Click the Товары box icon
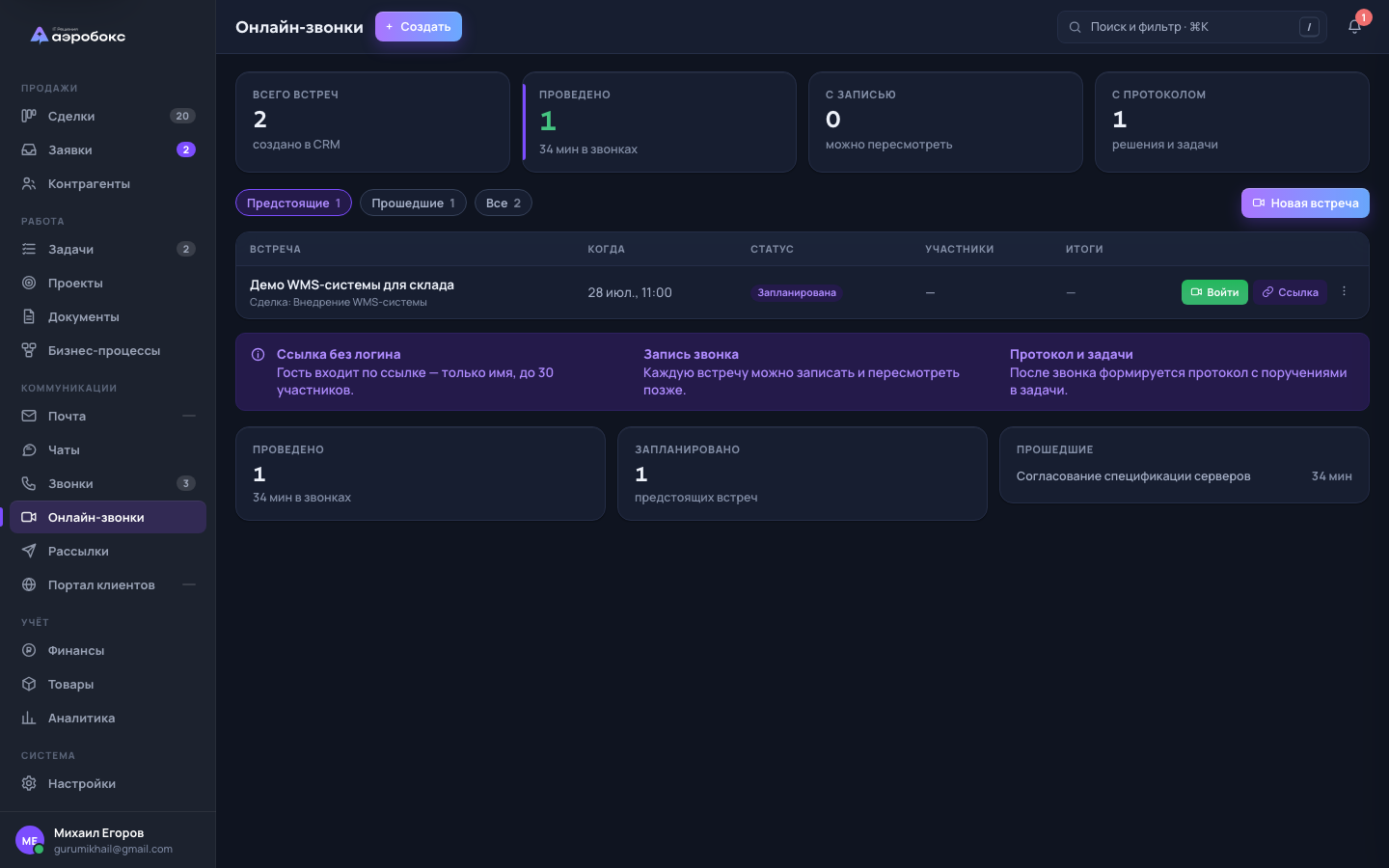Screen dimensions: 1389x868 29,684
